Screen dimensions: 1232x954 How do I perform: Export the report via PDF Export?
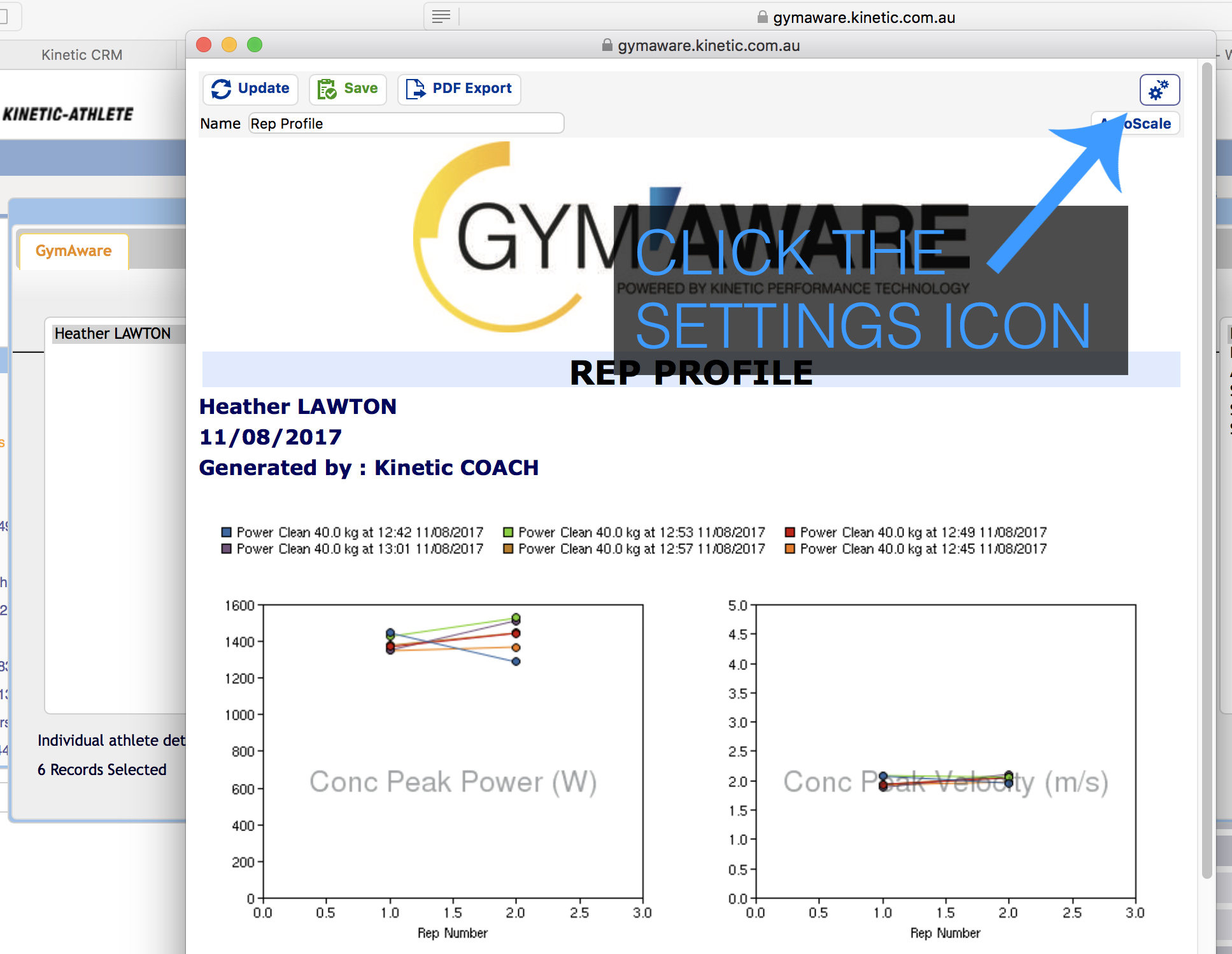(459, 89)
